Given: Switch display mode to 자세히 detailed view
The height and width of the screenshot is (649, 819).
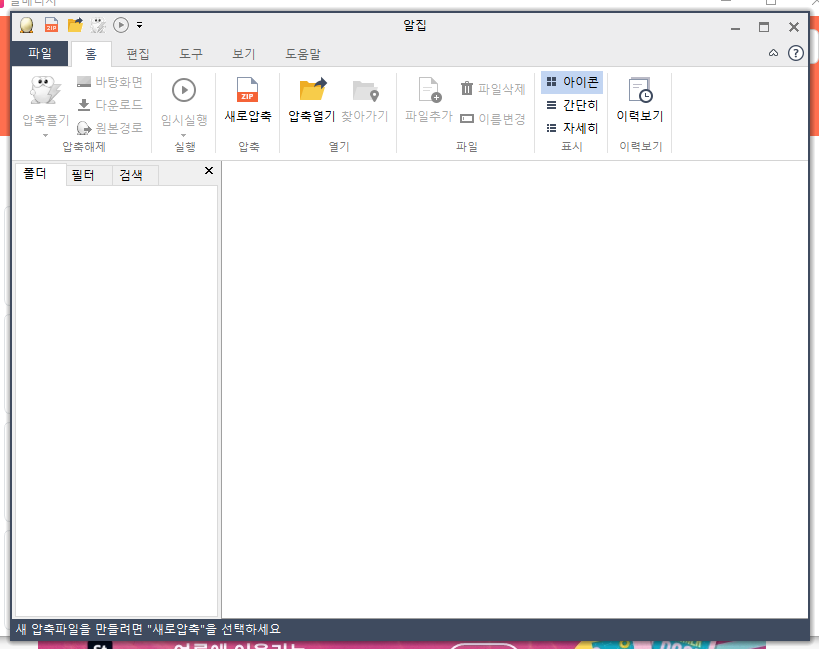Looking at the screenshot, I should 571,127.
